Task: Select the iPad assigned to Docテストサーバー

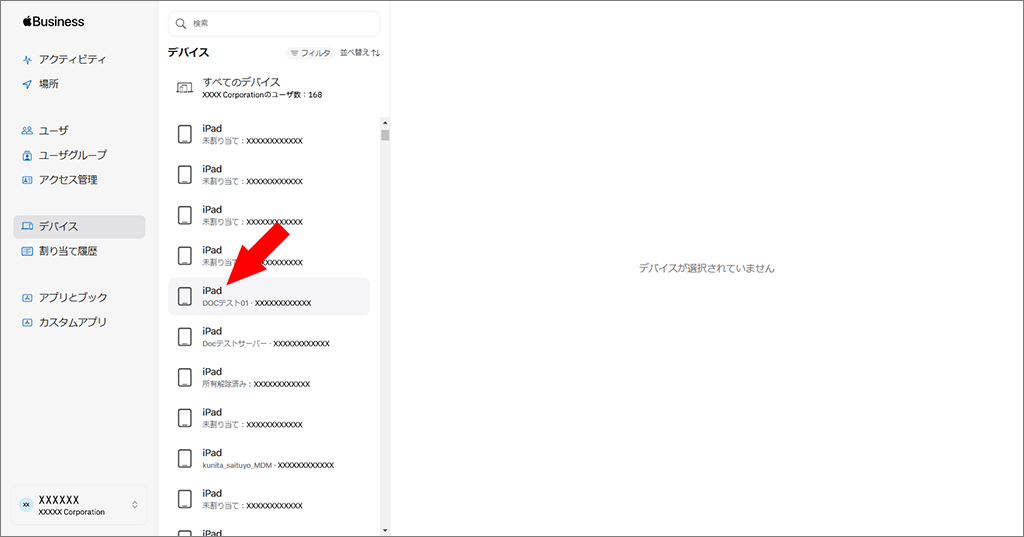Action: pyautogui.click(x=269, y=337)
